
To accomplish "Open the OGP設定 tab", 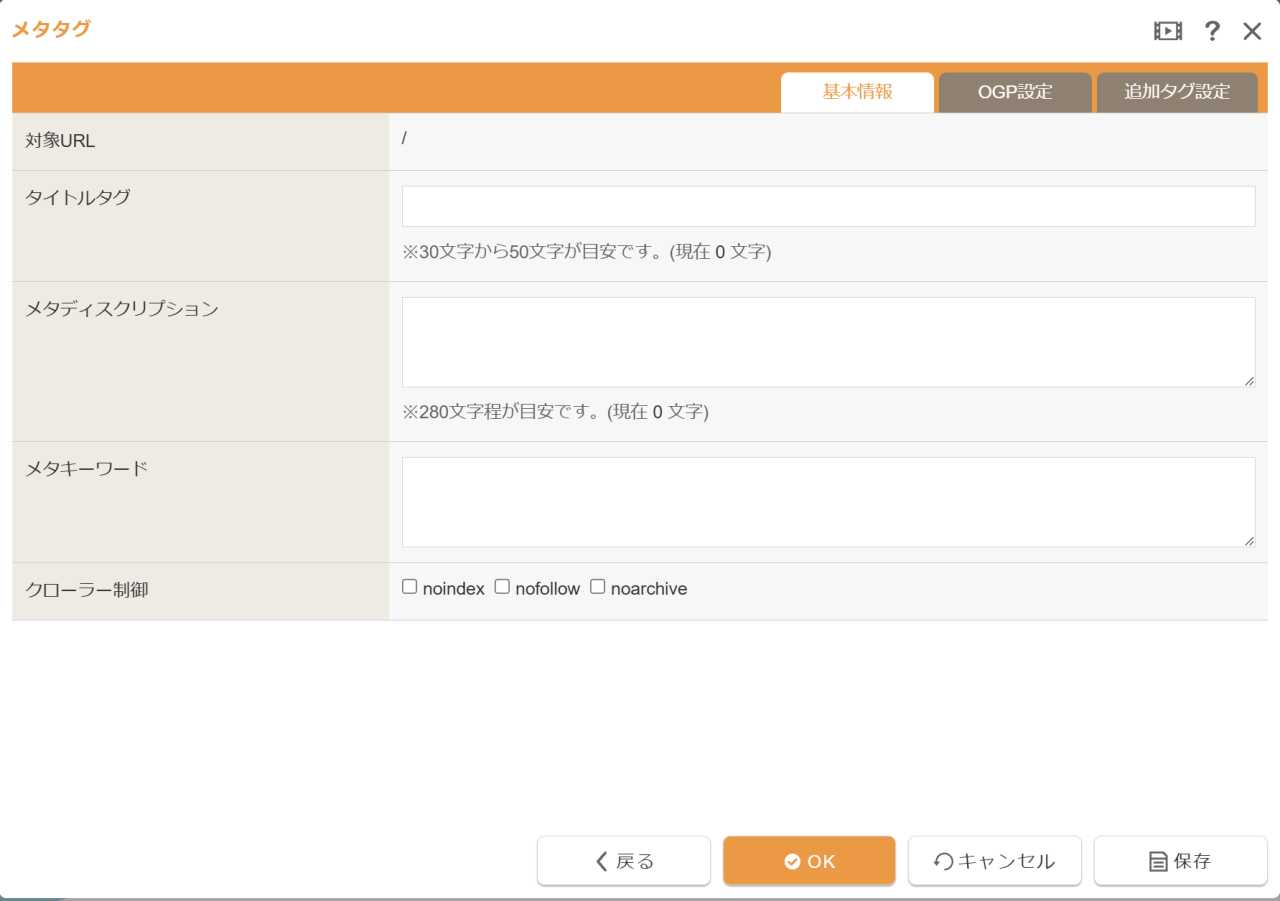I will pos(1015,92).
